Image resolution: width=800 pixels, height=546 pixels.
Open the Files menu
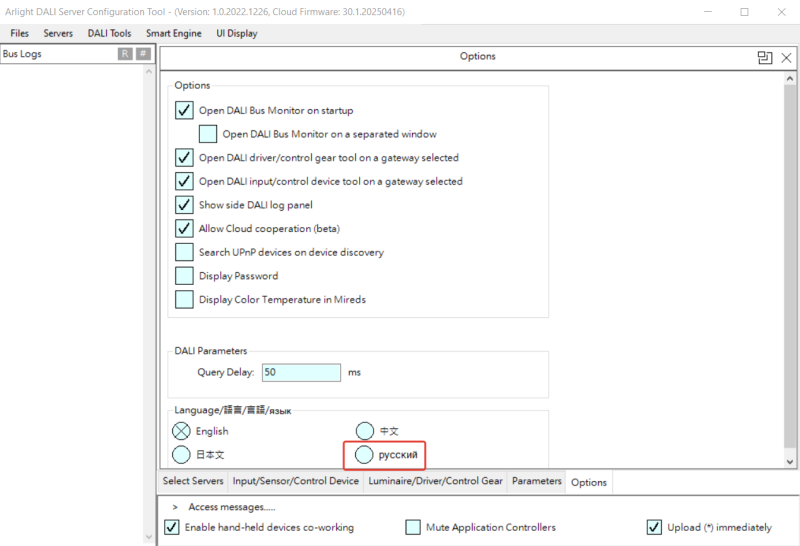click(19, 33)
